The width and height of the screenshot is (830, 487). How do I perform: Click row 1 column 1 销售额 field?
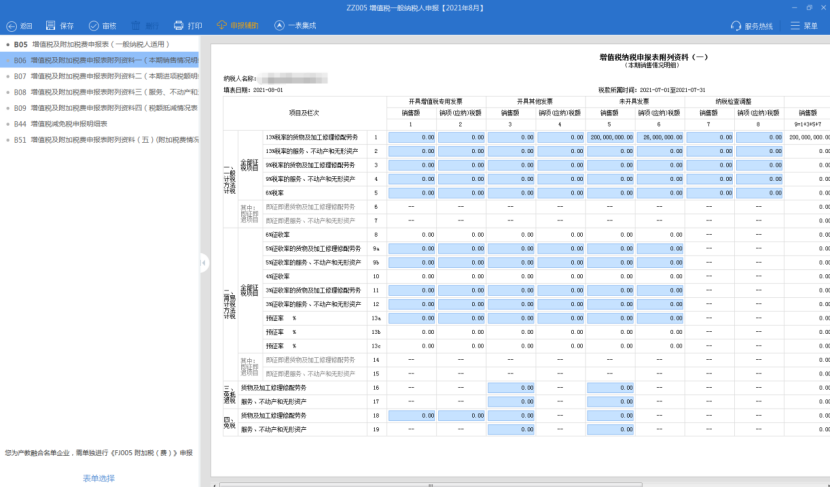pyautogui.click(x=411, y=137)
